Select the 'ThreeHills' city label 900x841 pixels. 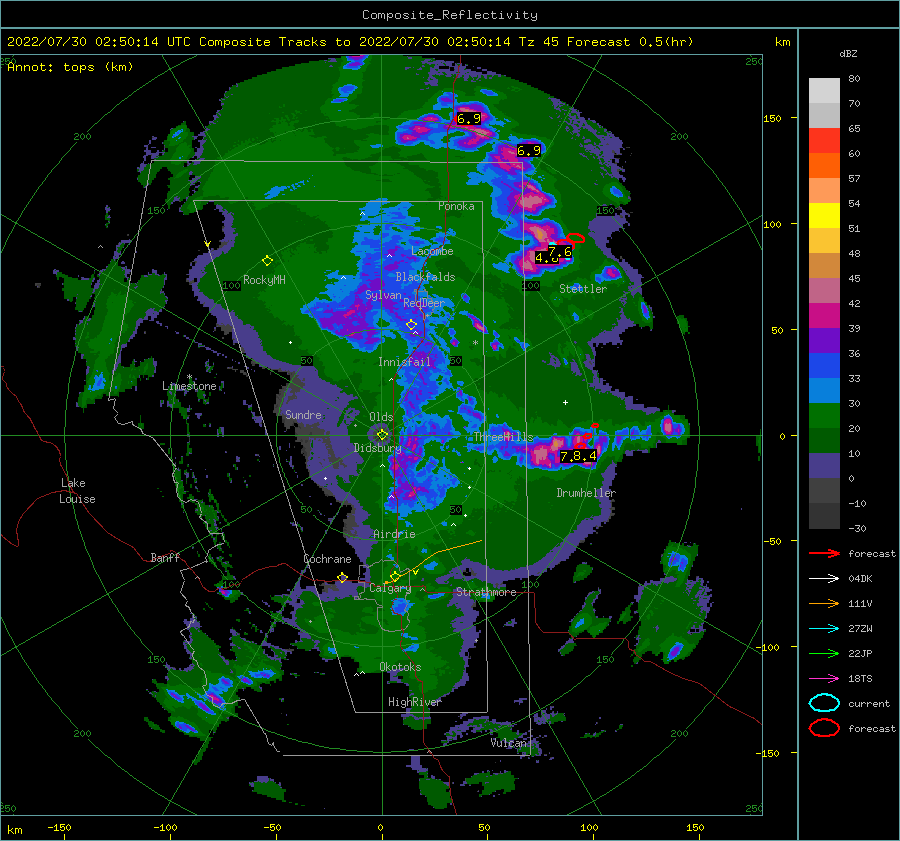coord(503,437)
